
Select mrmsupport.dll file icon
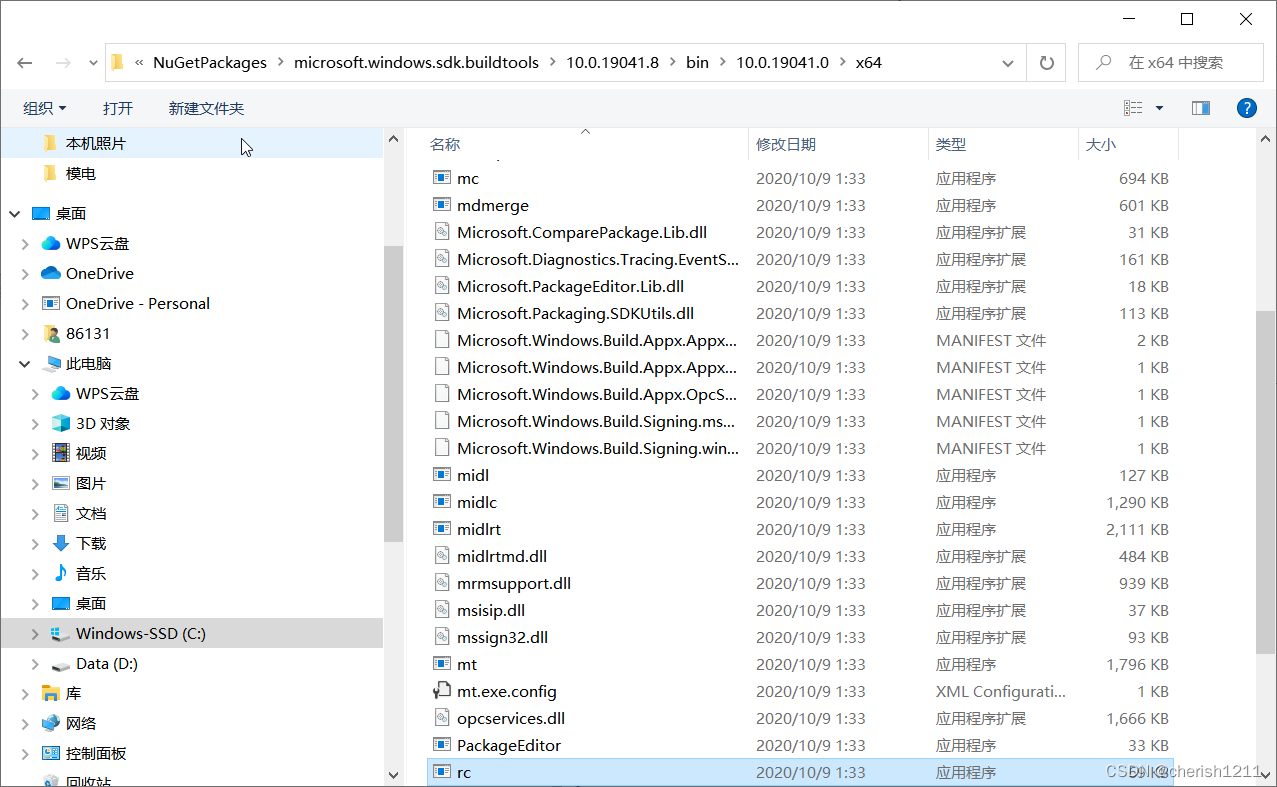point(442,582)
